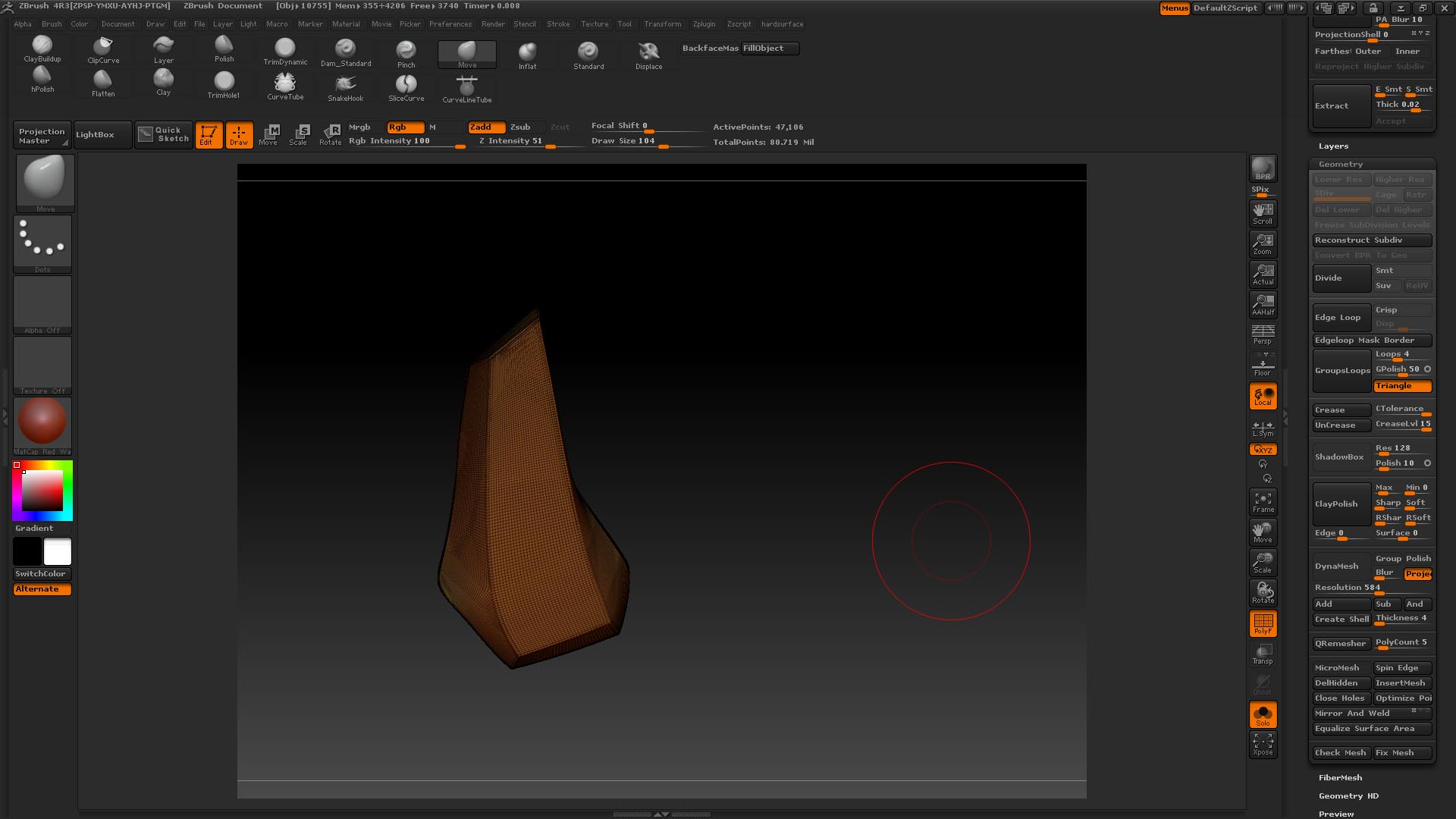Activate the Scale mode icon in the top bar
1456x819 pixels.
tap(300, 134)
